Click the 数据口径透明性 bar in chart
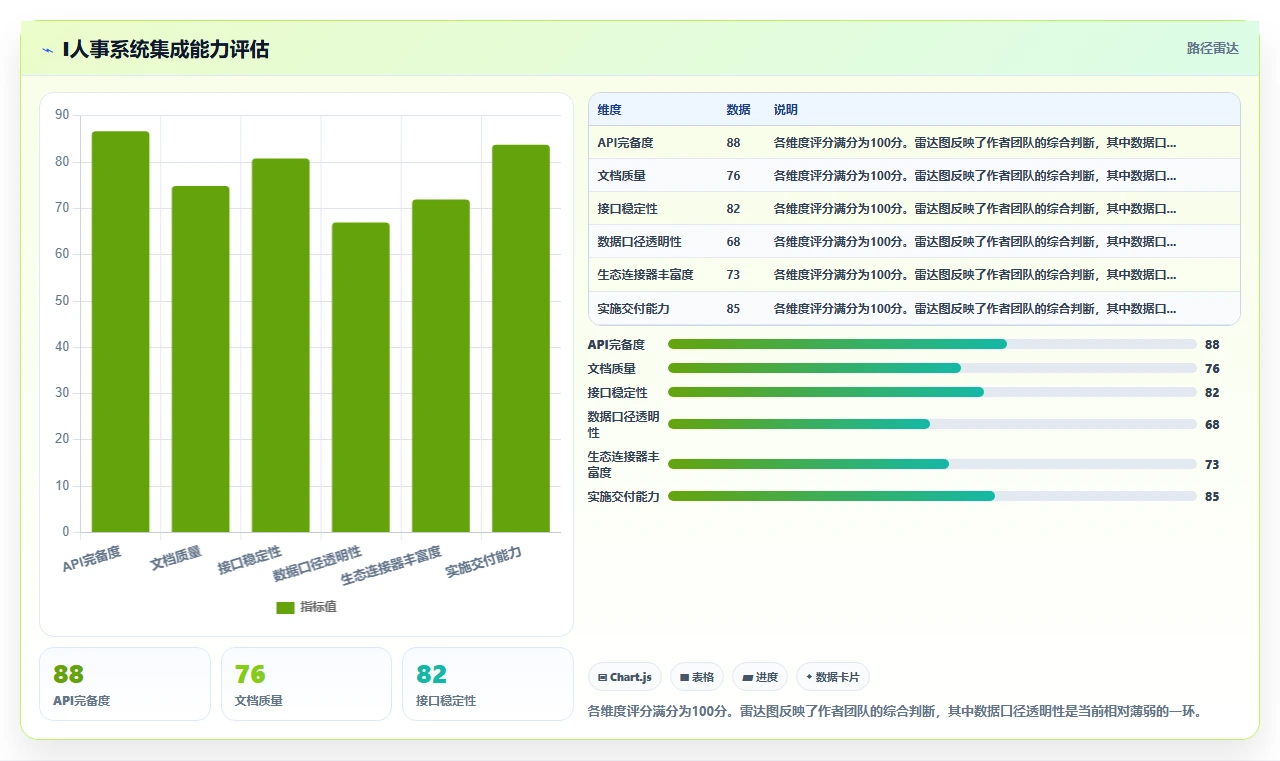Image resolution: width=1280 pixels, height=761 pixels. click(x=361, y=377)
